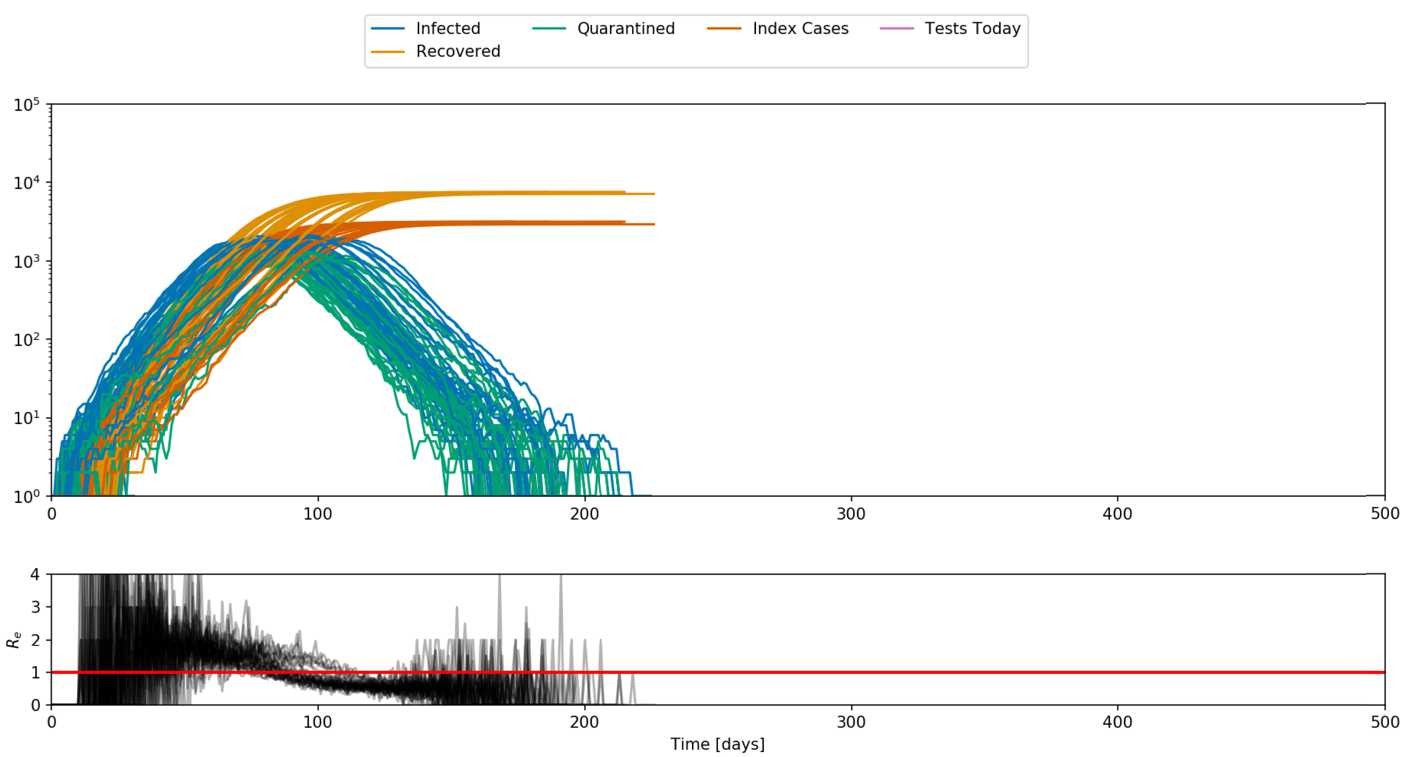Click the 300 tick on lower Re plot
This screenshot has width=1411, height=757.
click(x=851, y=722)
